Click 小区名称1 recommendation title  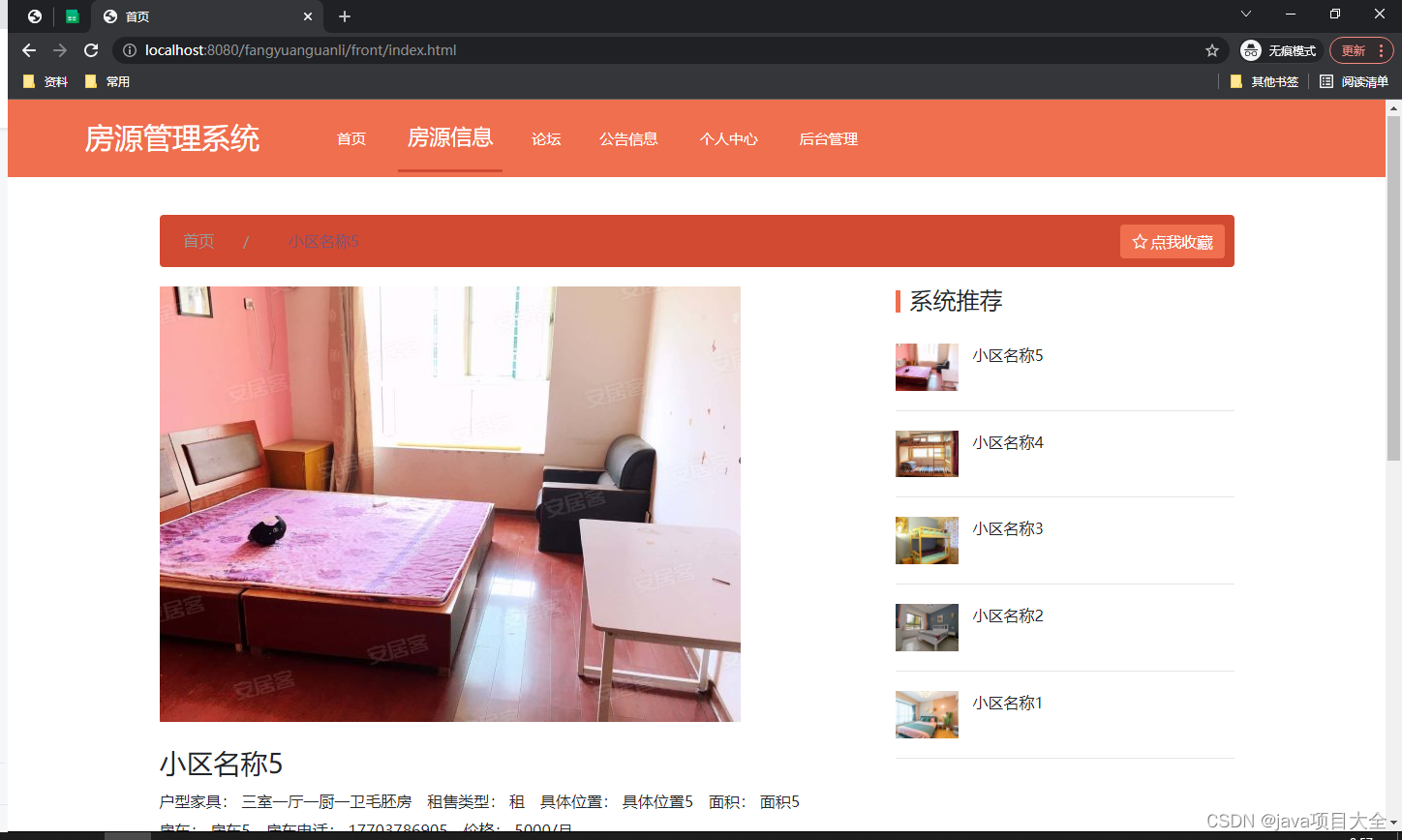pos(1008,703)
